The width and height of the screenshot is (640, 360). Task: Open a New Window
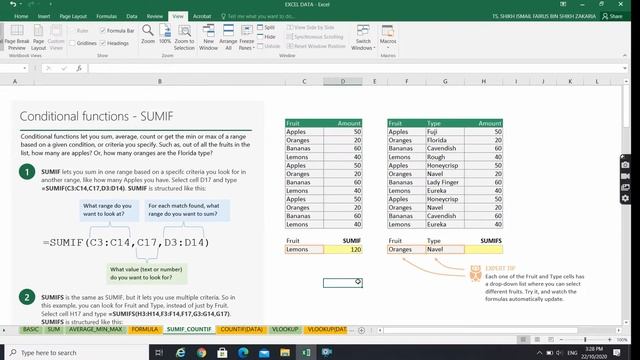(x=208, y=37)
